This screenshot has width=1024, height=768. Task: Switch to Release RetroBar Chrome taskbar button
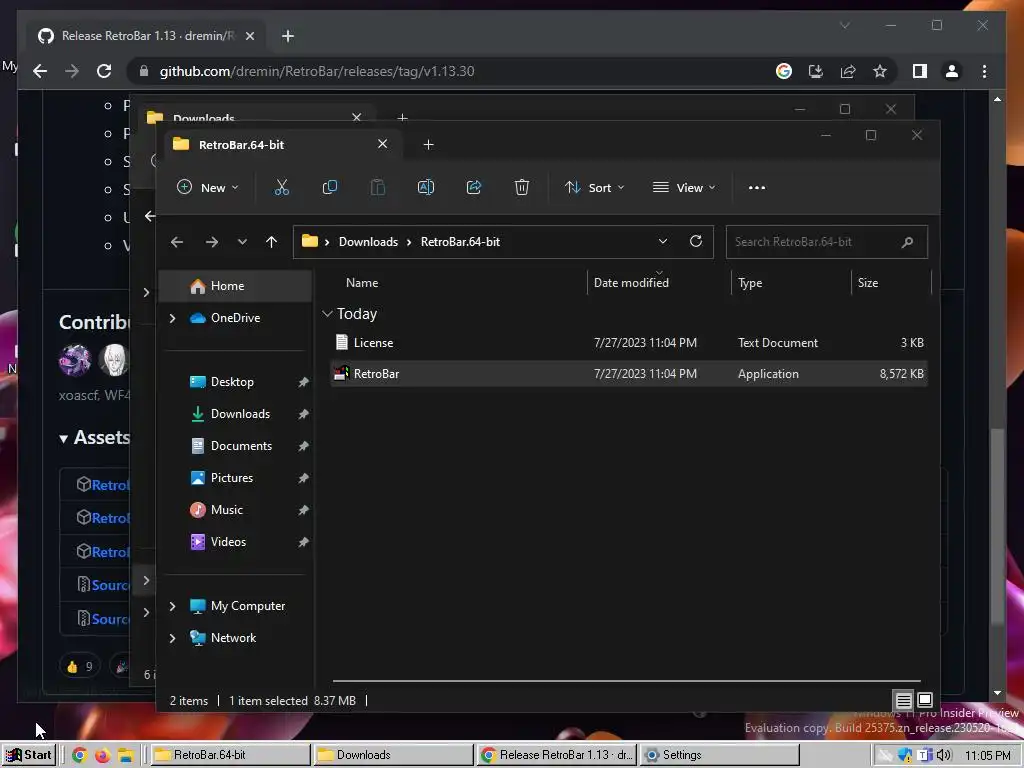[x=556, y=755]
